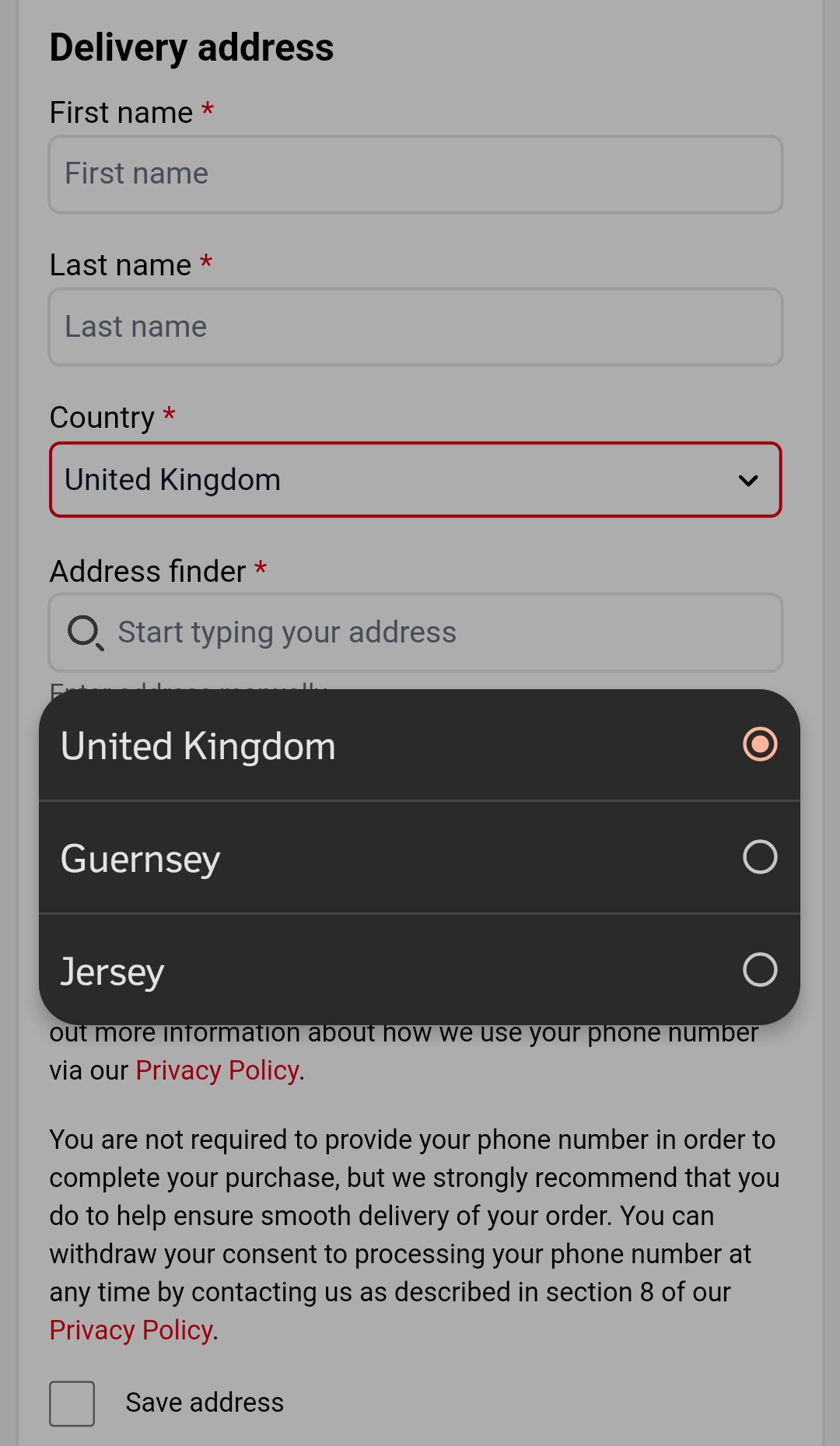Viewport: 840px width, 1446px height.
Task: Click the First name field label
Action: 121,113
